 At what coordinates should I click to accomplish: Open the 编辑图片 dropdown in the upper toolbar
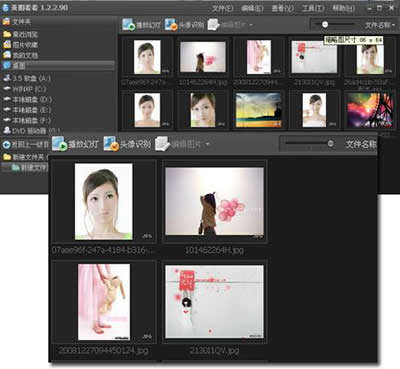click(251, 25)
